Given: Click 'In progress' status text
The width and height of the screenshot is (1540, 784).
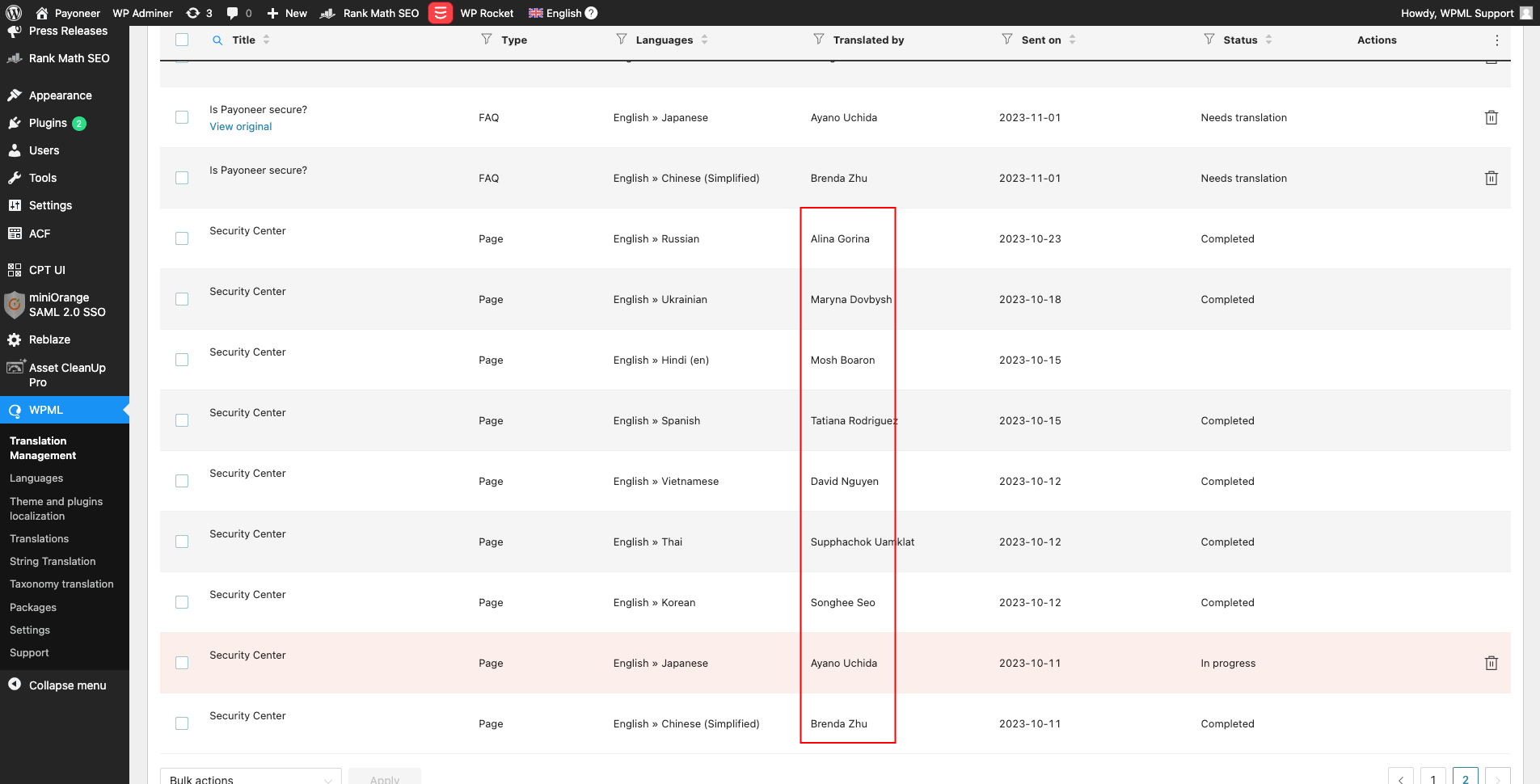Looking at the screenshot, I should tap(1228, 663).
